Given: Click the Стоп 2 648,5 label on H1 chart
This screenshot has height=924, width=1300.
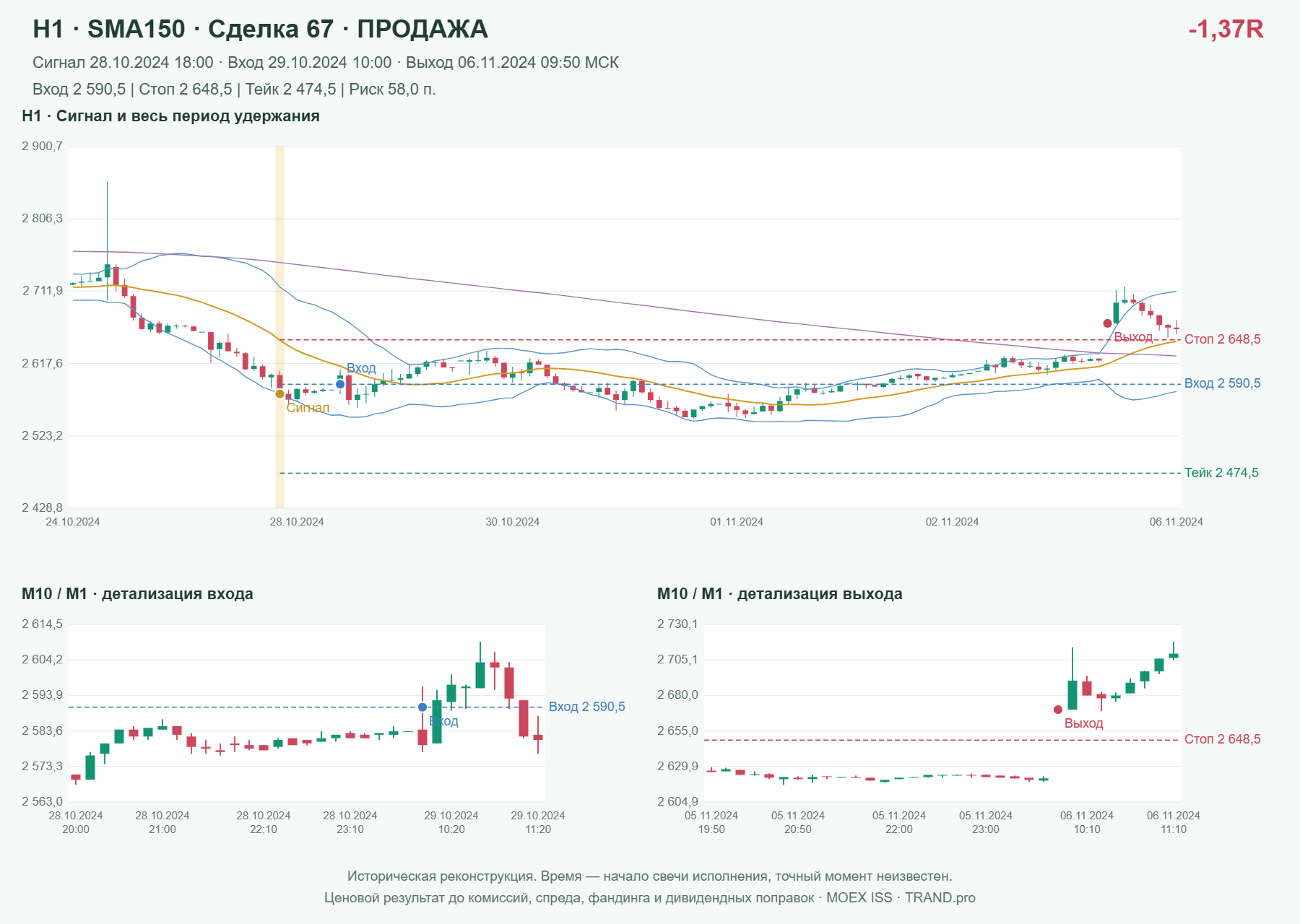Looking at the screenshot, I should pyautogui.click(x=1222, y=339).
